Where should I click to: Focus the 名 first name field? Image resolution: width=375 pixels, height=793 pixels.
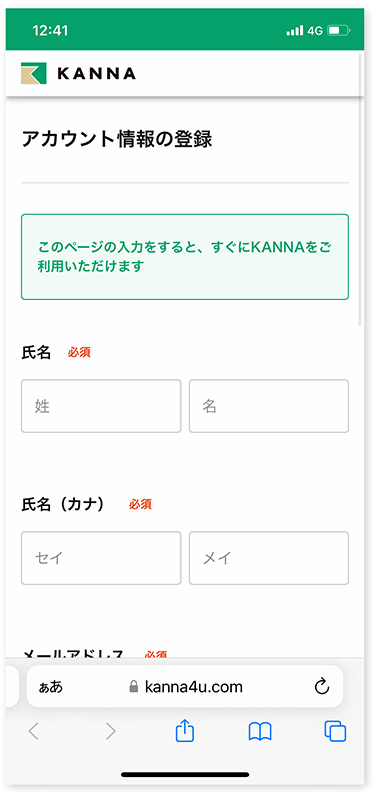tap(269, 406)
